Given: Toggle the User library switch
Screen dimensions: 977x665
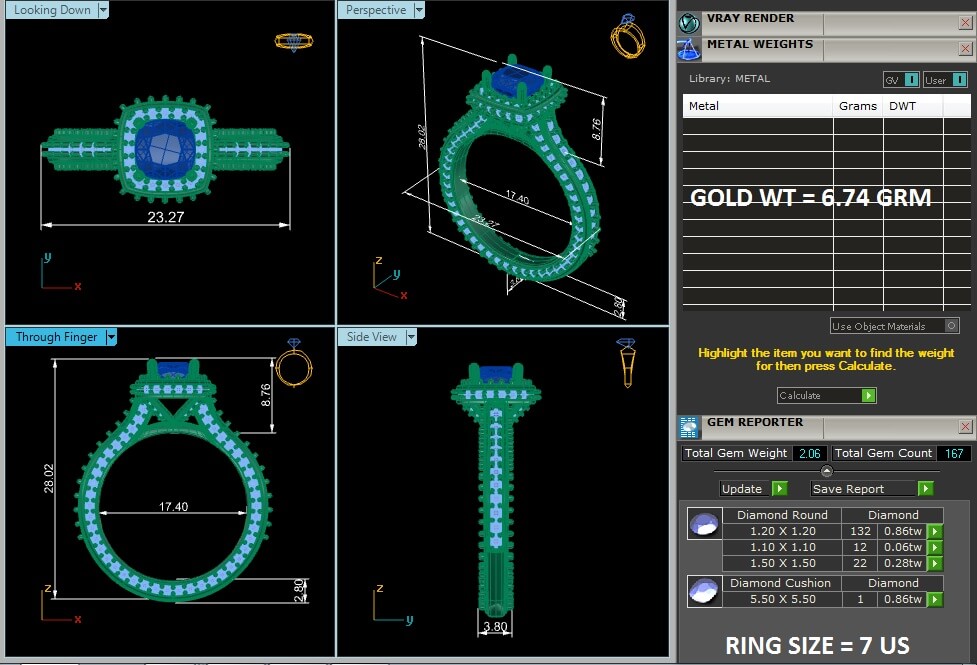Looking at the screenshot, I should [x=959, y=80].
